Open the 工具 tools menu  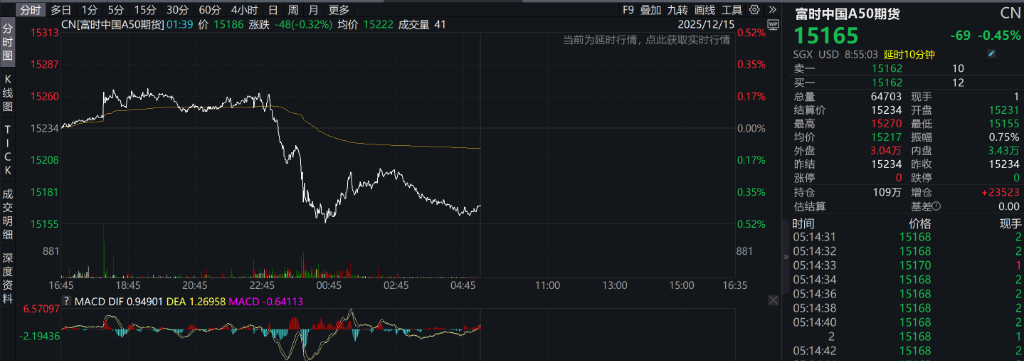coord(732,10)
